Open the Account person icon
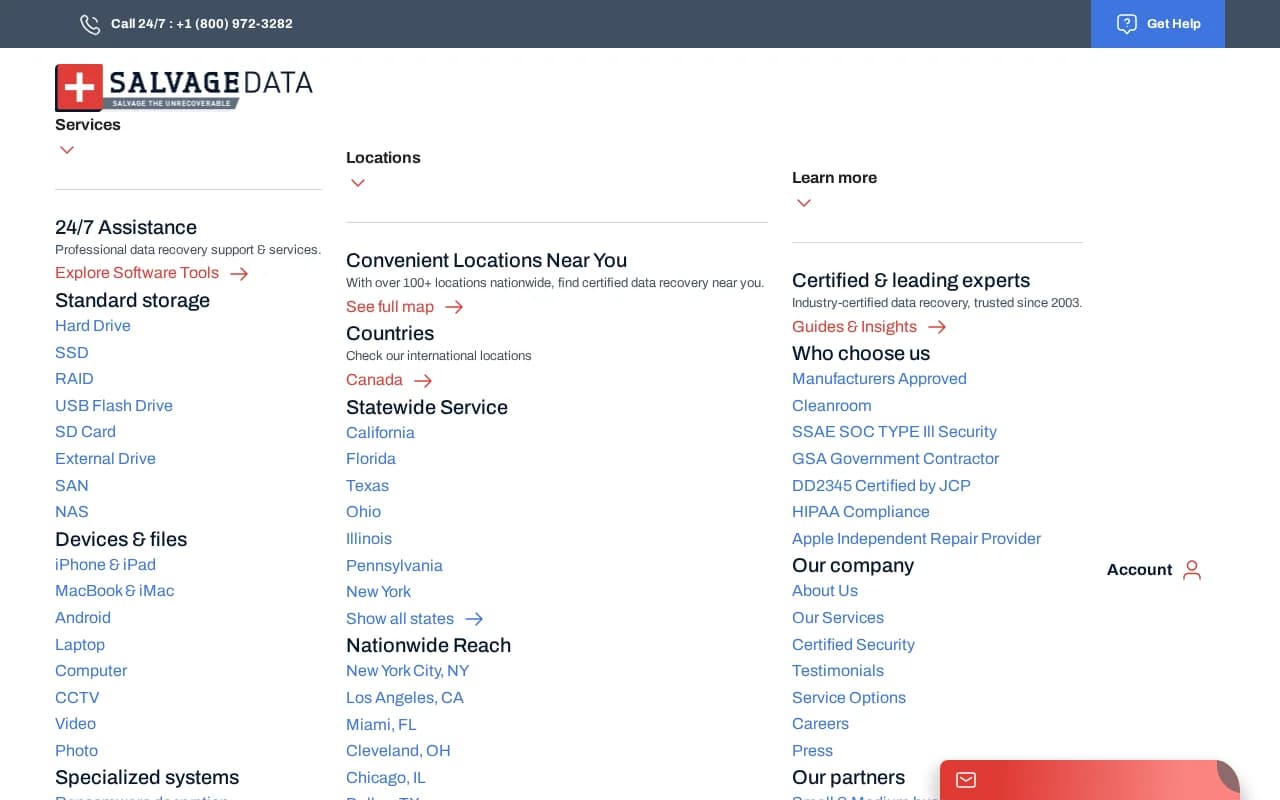The width and height of the screenshot is (1280, 800). (x=1191, y=569)
